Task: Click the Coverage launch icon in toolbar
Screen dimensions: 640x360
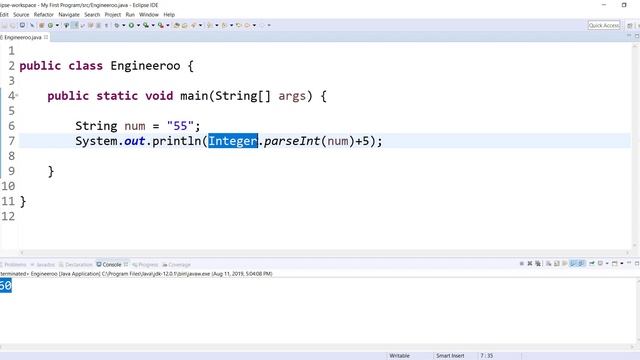Action: [146, 25]
